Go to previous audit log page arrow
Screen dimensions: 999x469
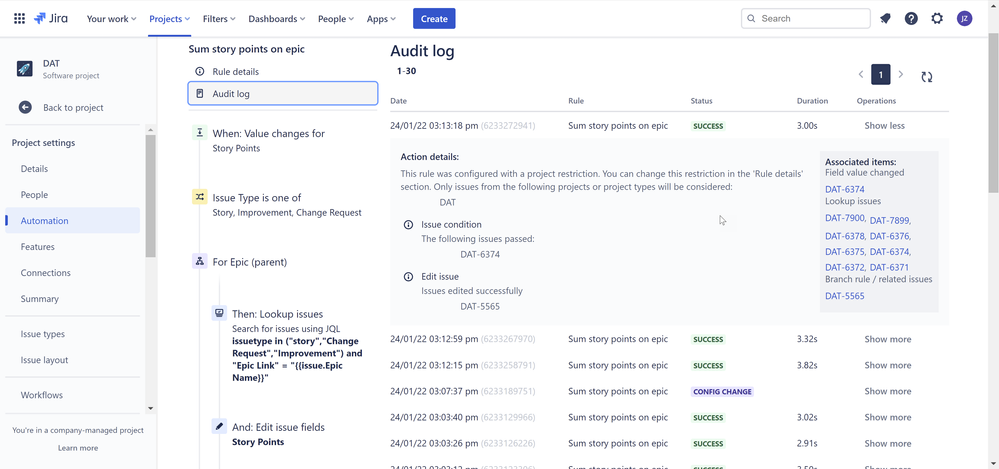tap(861, 75)
